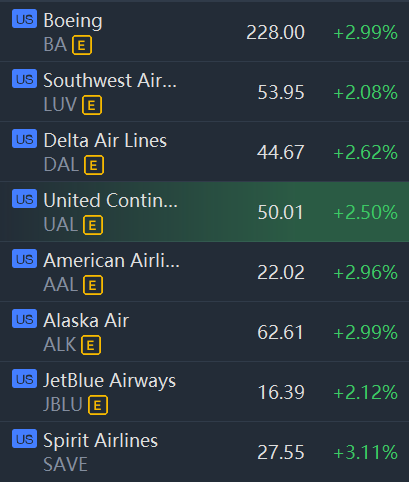Click the E earnings badge beside DAL
The width and height of the screenshot is (409, 482).
coord(94,165)
